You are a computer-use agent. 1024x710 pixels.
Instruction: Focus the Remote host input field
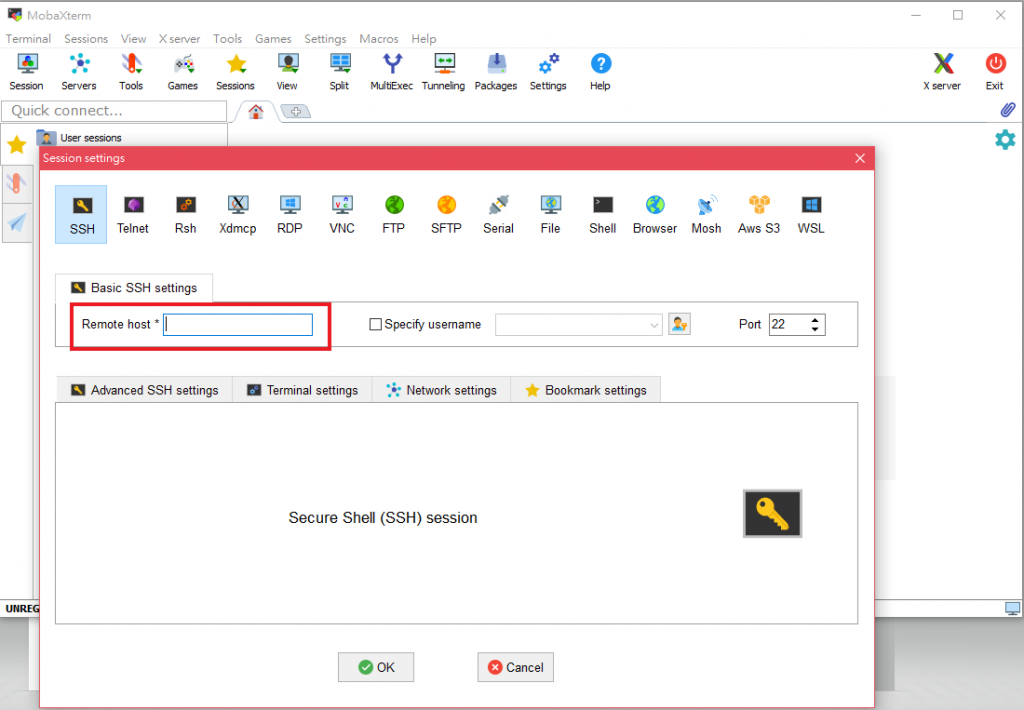[x=238, y=325]
